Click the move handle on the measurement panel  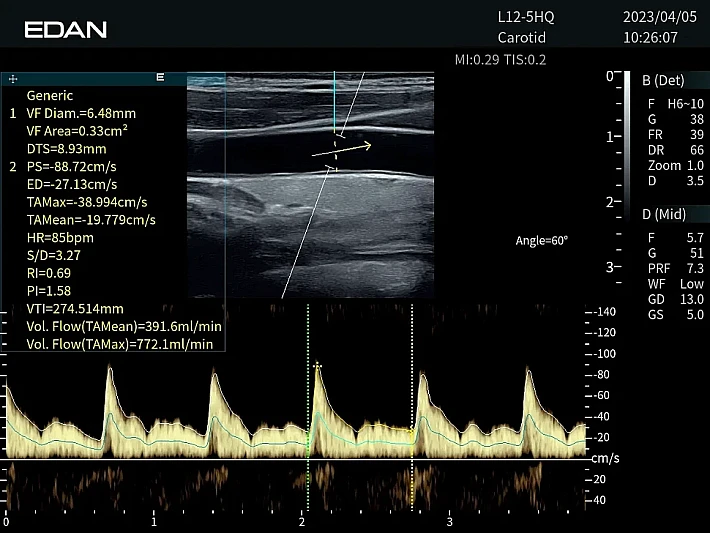(x=12, y=78)
